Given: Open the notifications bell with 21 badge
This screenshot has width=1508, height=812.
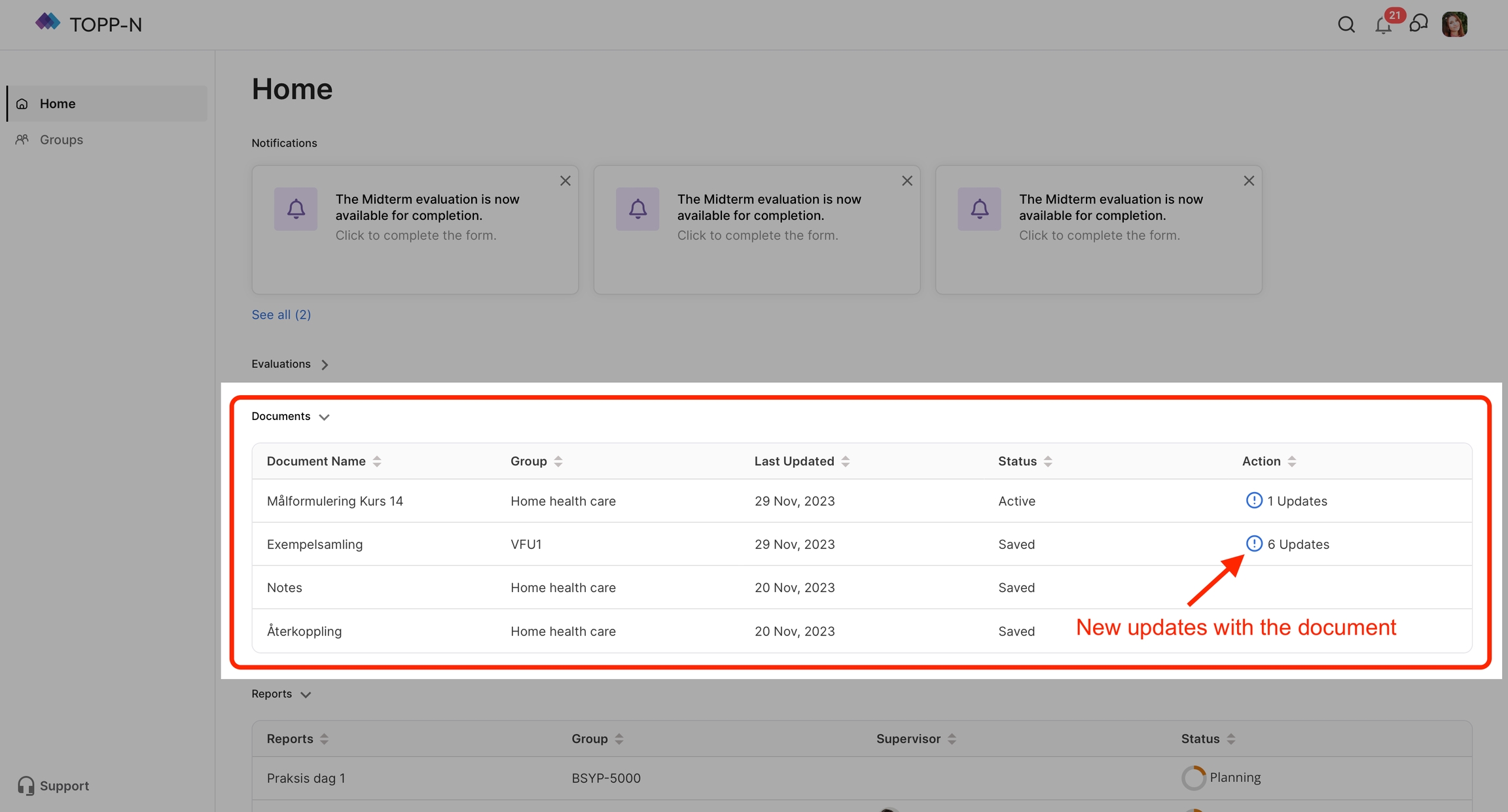Looking at the screenshot, I should pyautogui.click(x=1383, y=25).
